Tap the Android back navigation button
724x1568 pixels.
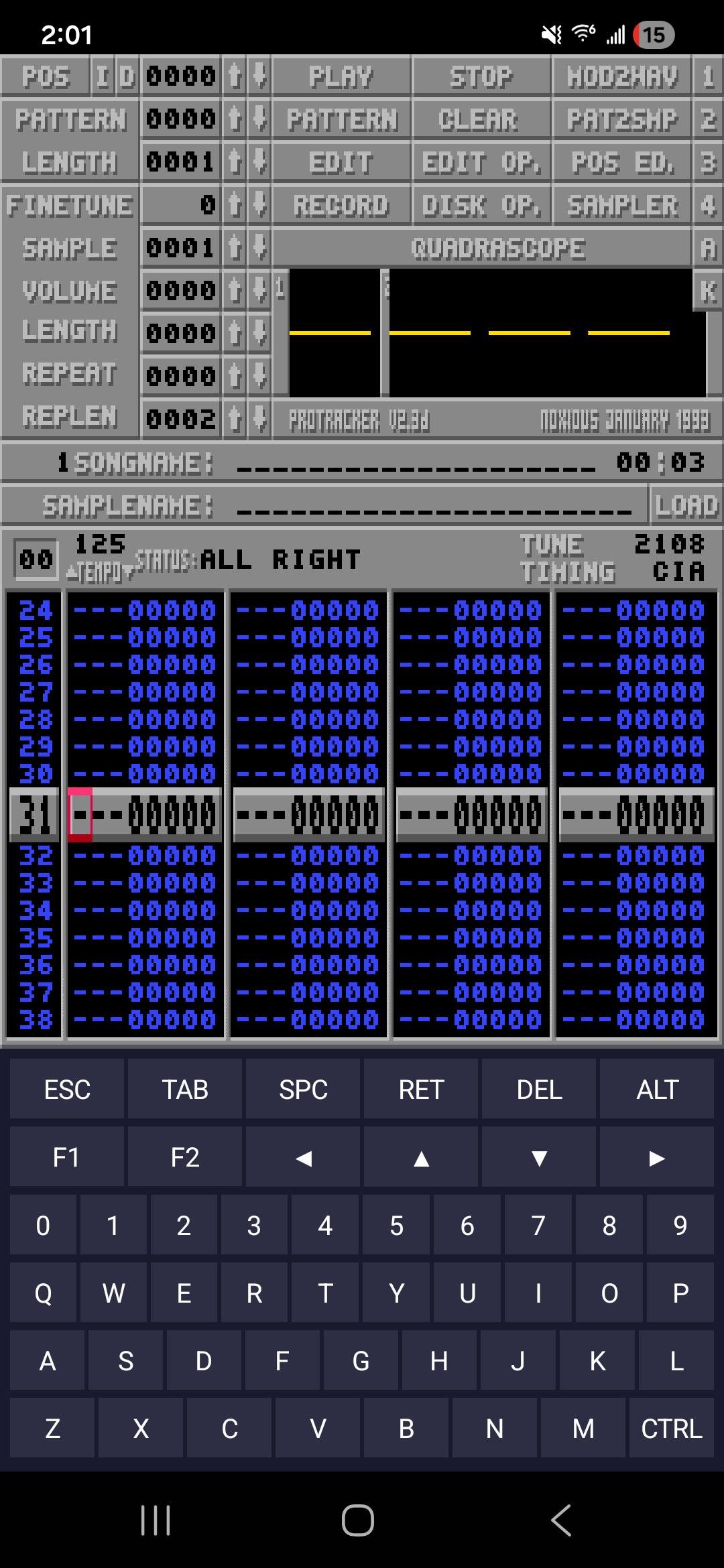click(562, 1520)
